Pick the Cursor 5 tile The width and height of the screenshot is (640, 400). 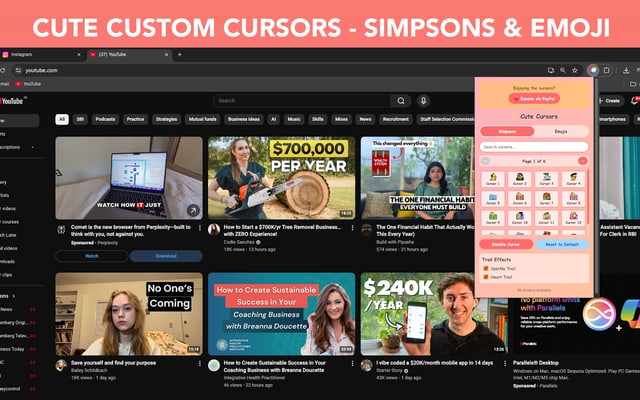(x=493, y=198)
